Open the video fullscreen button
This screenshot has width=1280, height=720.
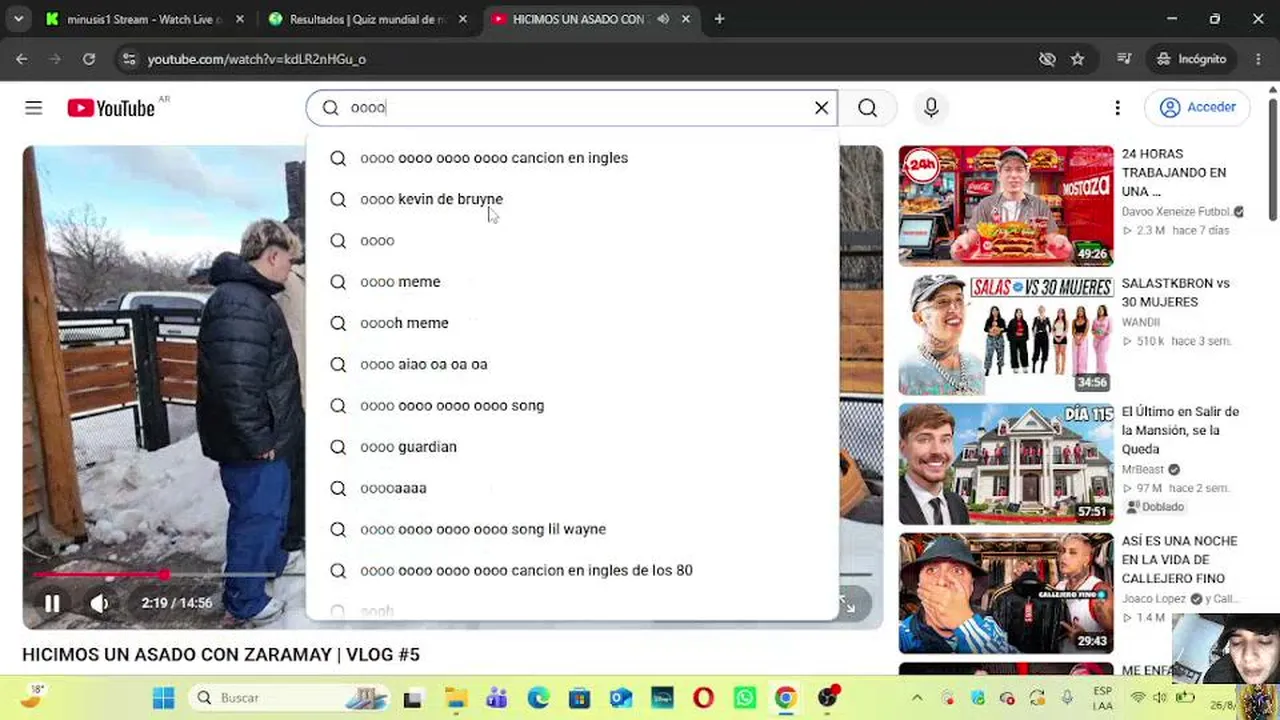click(x=847, y=604)
